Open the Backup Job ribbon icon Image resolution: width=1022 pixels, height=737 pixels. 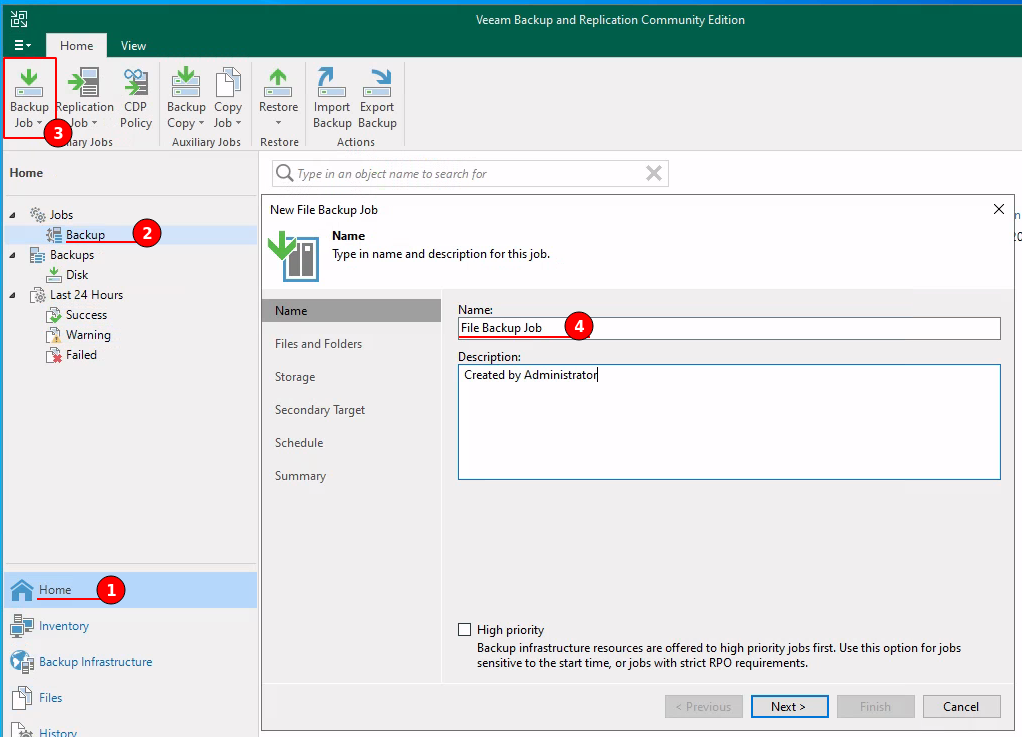pos(29,83)
